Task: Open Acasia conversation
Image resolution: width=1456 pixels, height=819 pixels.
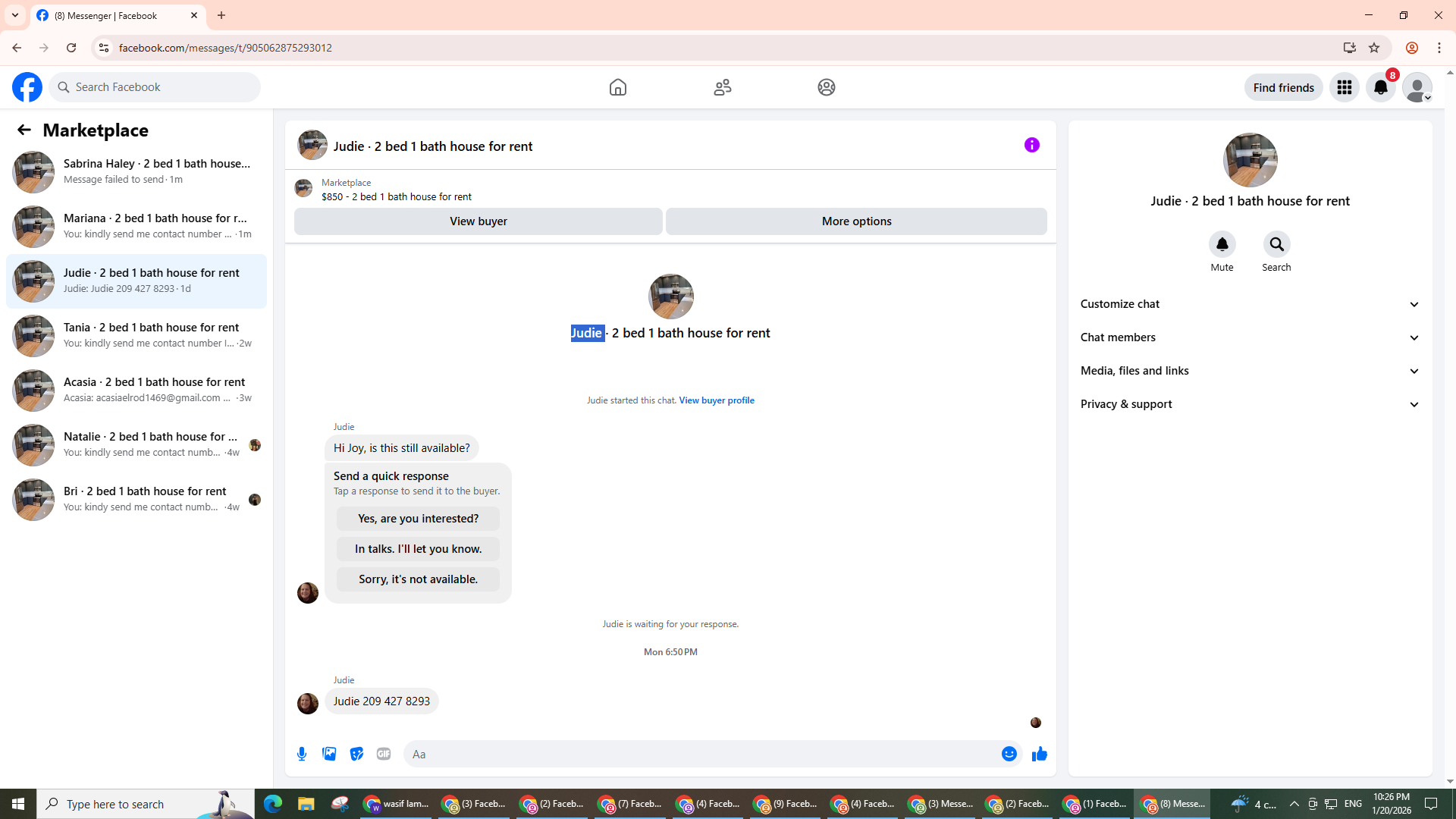Action: point(136,391)
